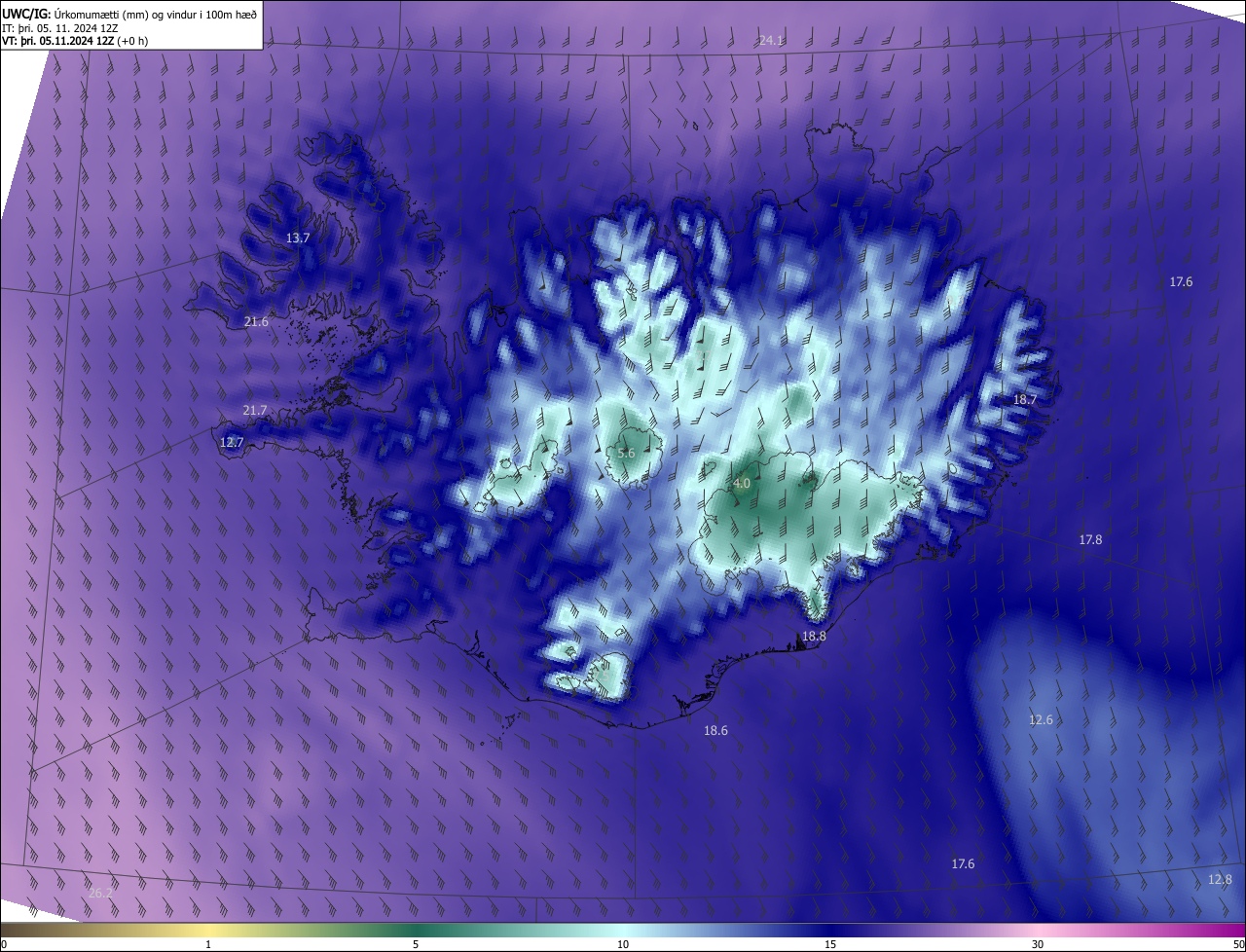Click the 0 tick label on color scale

point(4,945)
